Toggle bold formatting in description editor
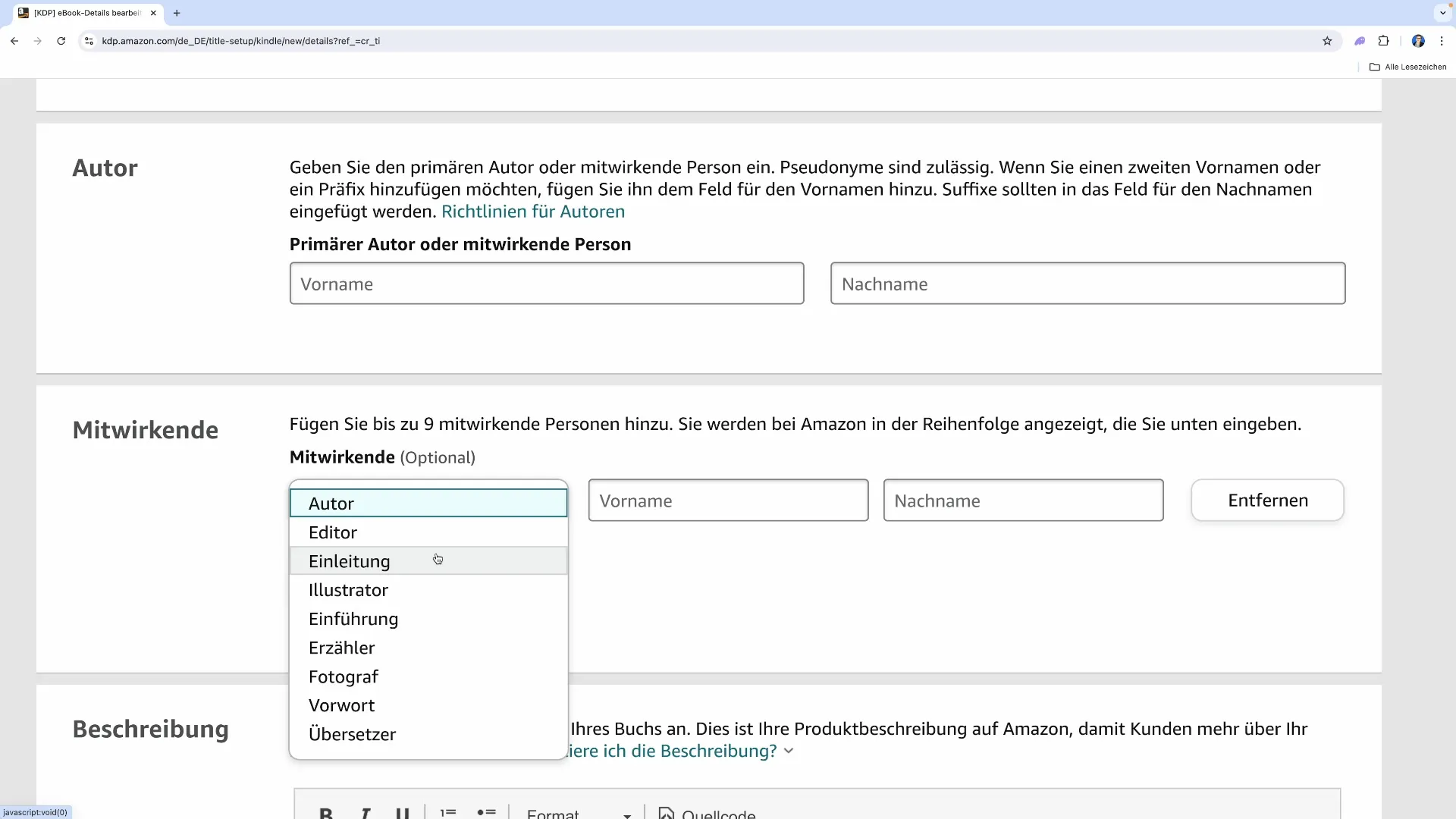This screenshot has height=819, width=1456. tap(326, 813)
